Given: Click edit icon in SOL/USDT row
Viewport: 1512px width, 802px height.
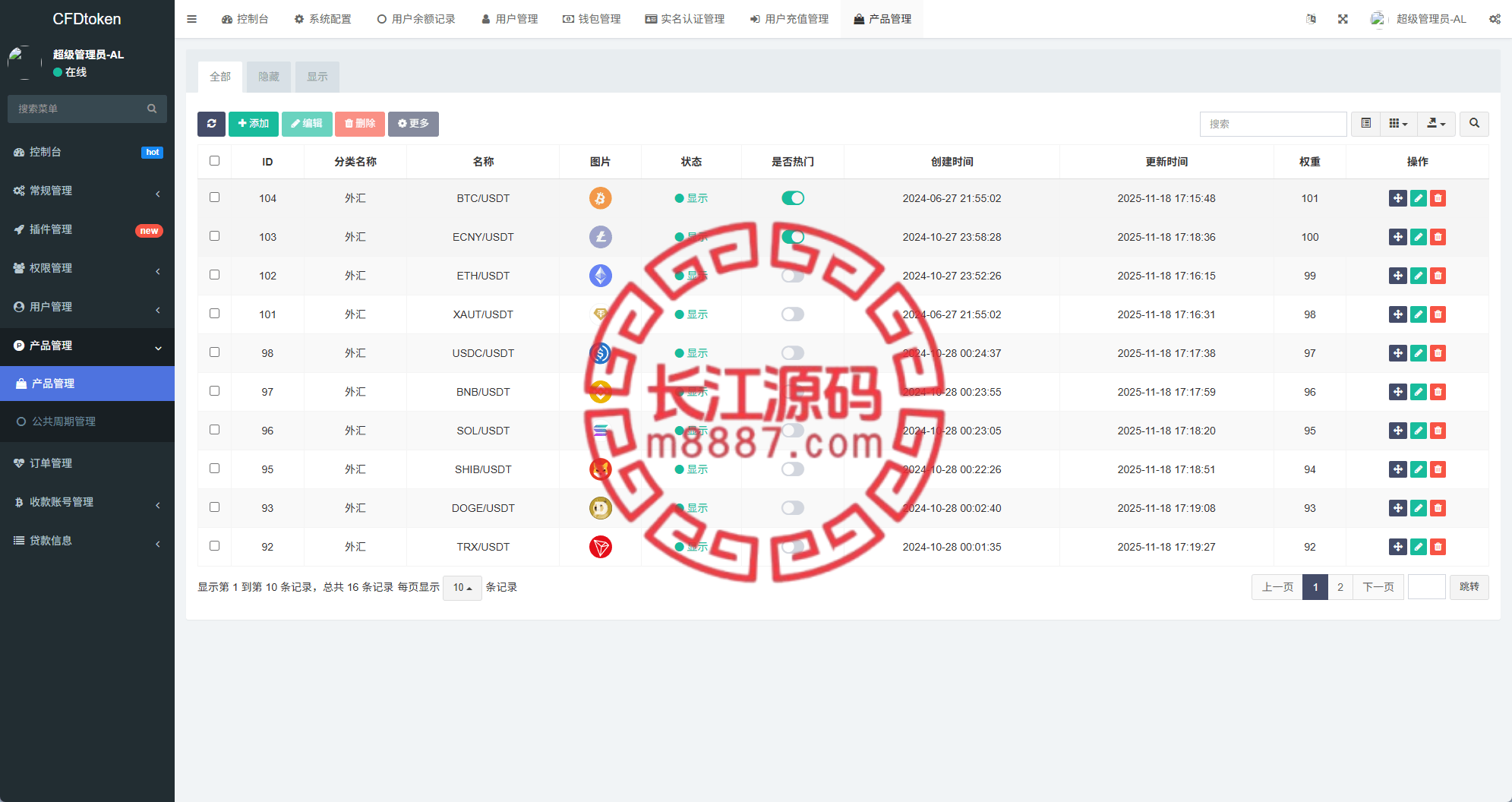Looking at the screenshot, I should pyautogui.click(x=1418, y=431).
